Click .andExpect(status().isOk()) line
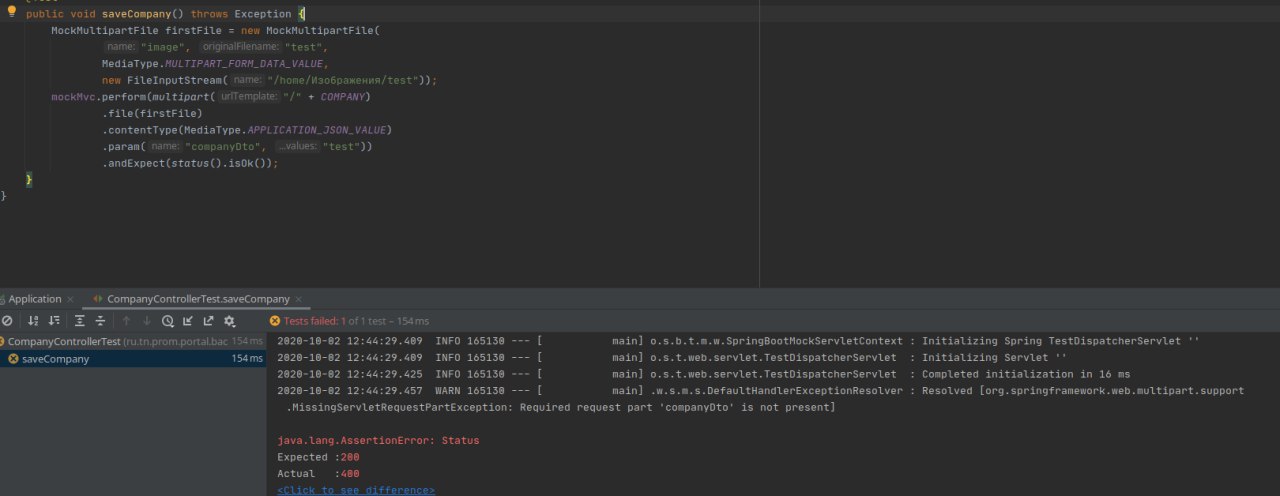The image size is (1280, 496). (x=190, y=163)
